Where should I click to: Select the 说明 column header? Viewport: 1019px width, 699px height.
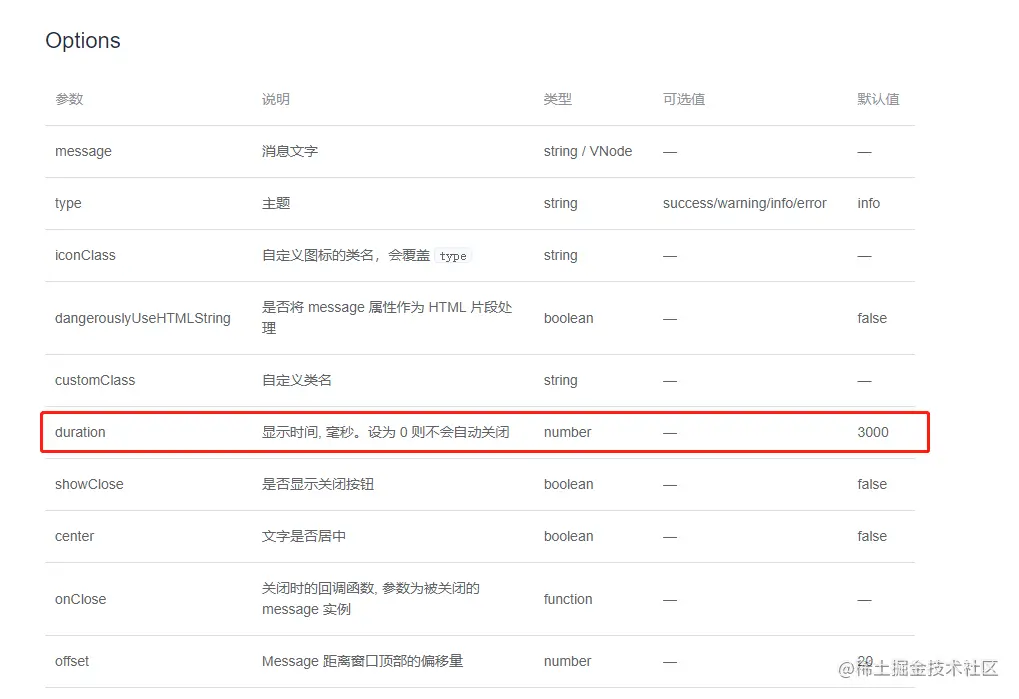tap(276, 99)
